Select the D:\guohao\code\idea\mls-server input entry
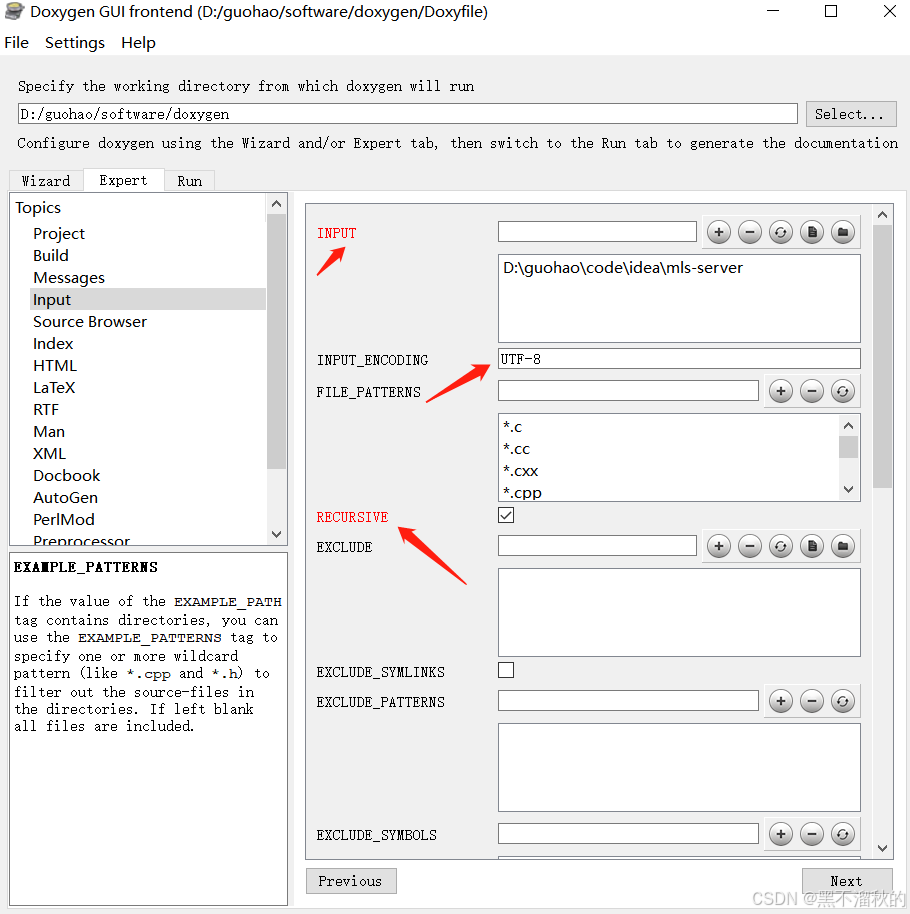Screen dimensions: 910x914 click(x=623, y=268)
